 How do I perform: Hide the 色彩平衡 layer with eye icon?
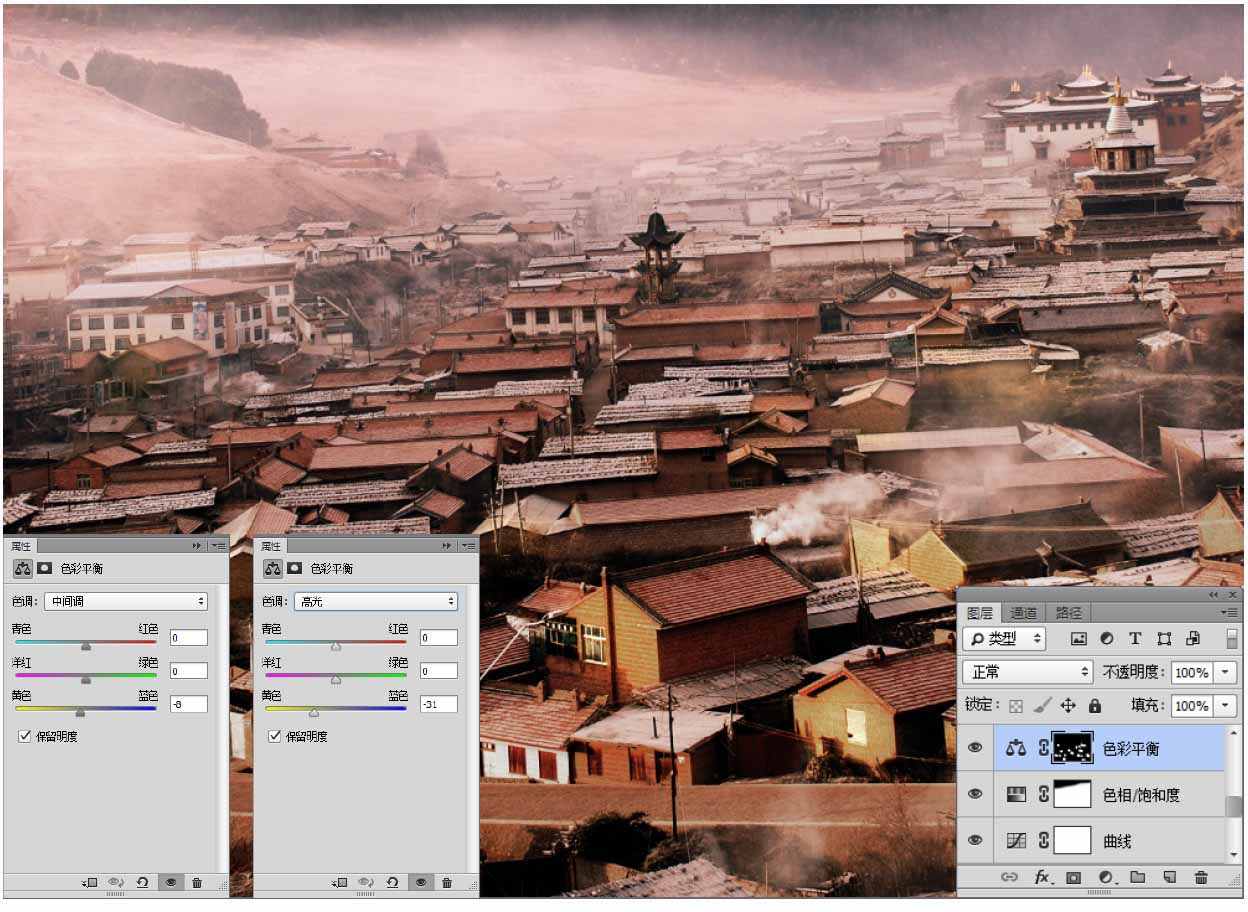[x=976, y=747]
